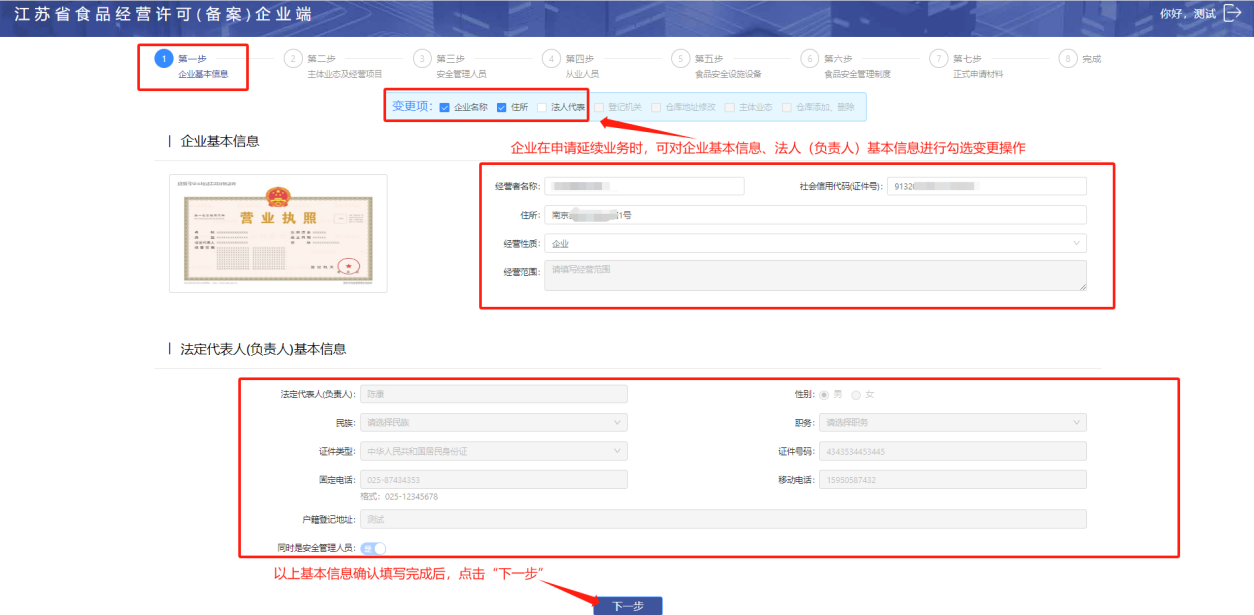The image size is (1254, 615).
Task: Select step 7 circle 正式申请材料
Action: tap(938, 59)
